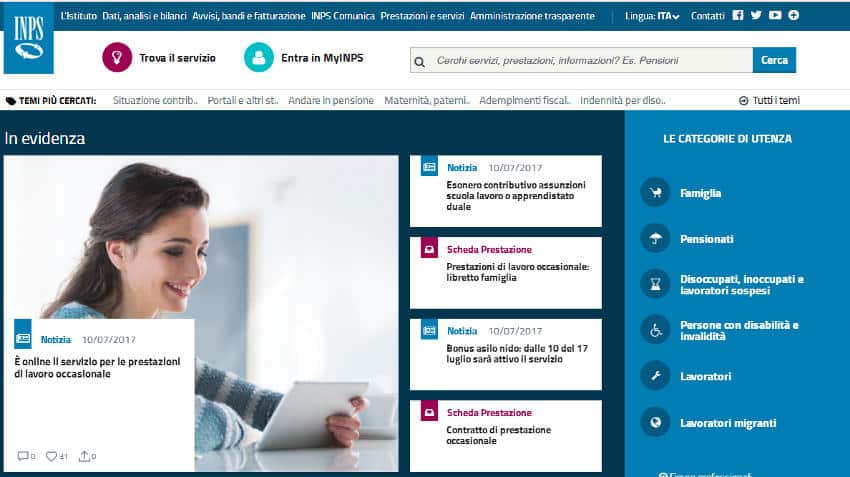Click Trova il servizio label
This screenshot has width=850, height=477.
[177, 58]
